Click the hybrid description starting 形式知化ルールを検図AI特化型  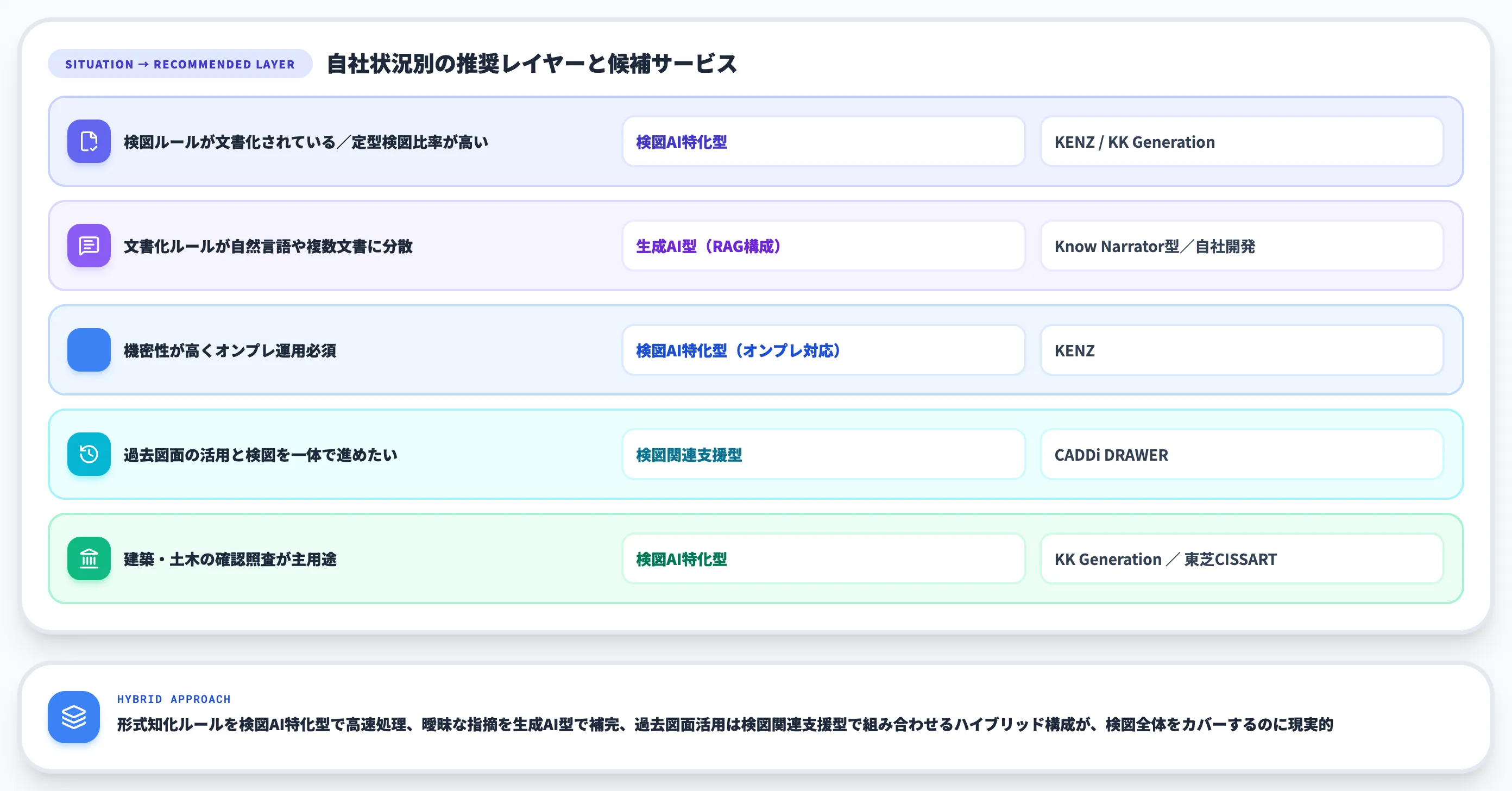coord(725,724)
